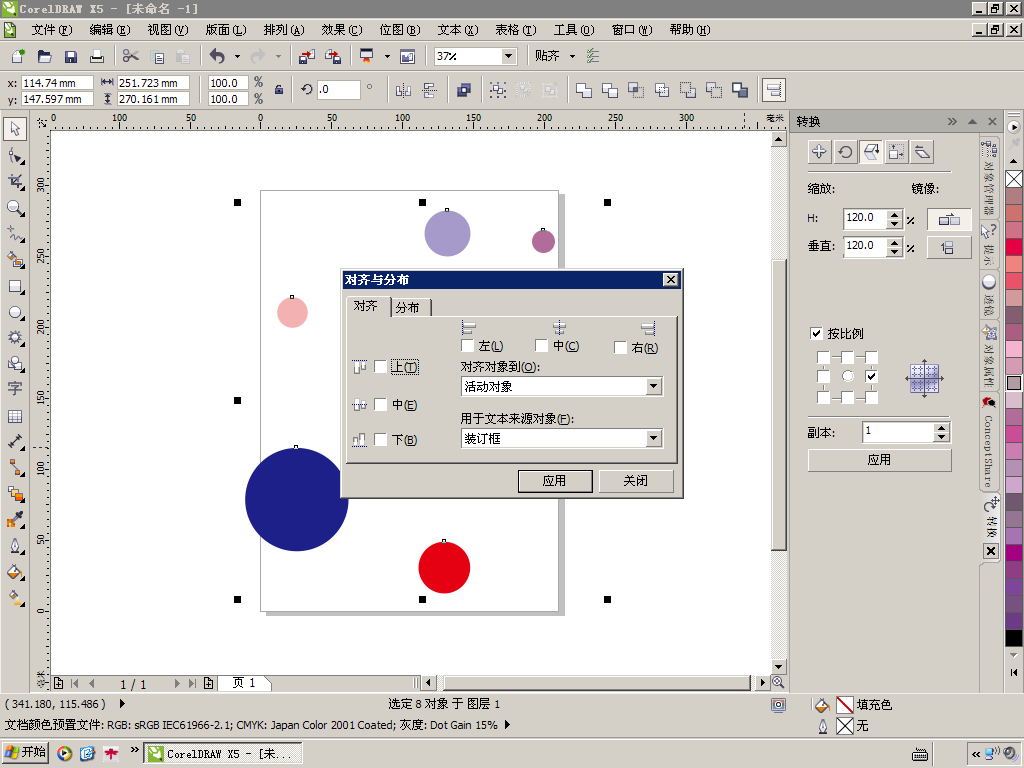
Task: Select the Fill bucket tool
Action: pos(15,573)
